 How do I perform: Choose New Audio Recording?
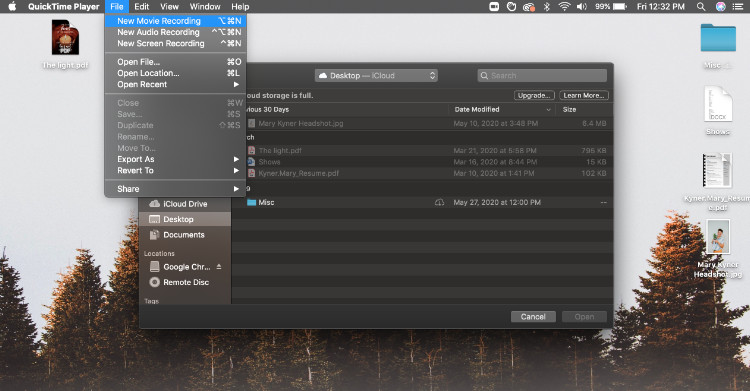point(176,32)
